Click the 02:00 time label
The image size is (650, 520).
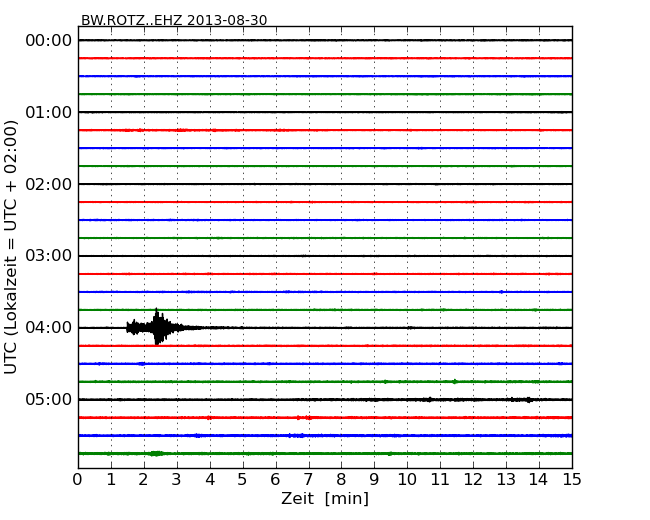click(x=49, y=184)
